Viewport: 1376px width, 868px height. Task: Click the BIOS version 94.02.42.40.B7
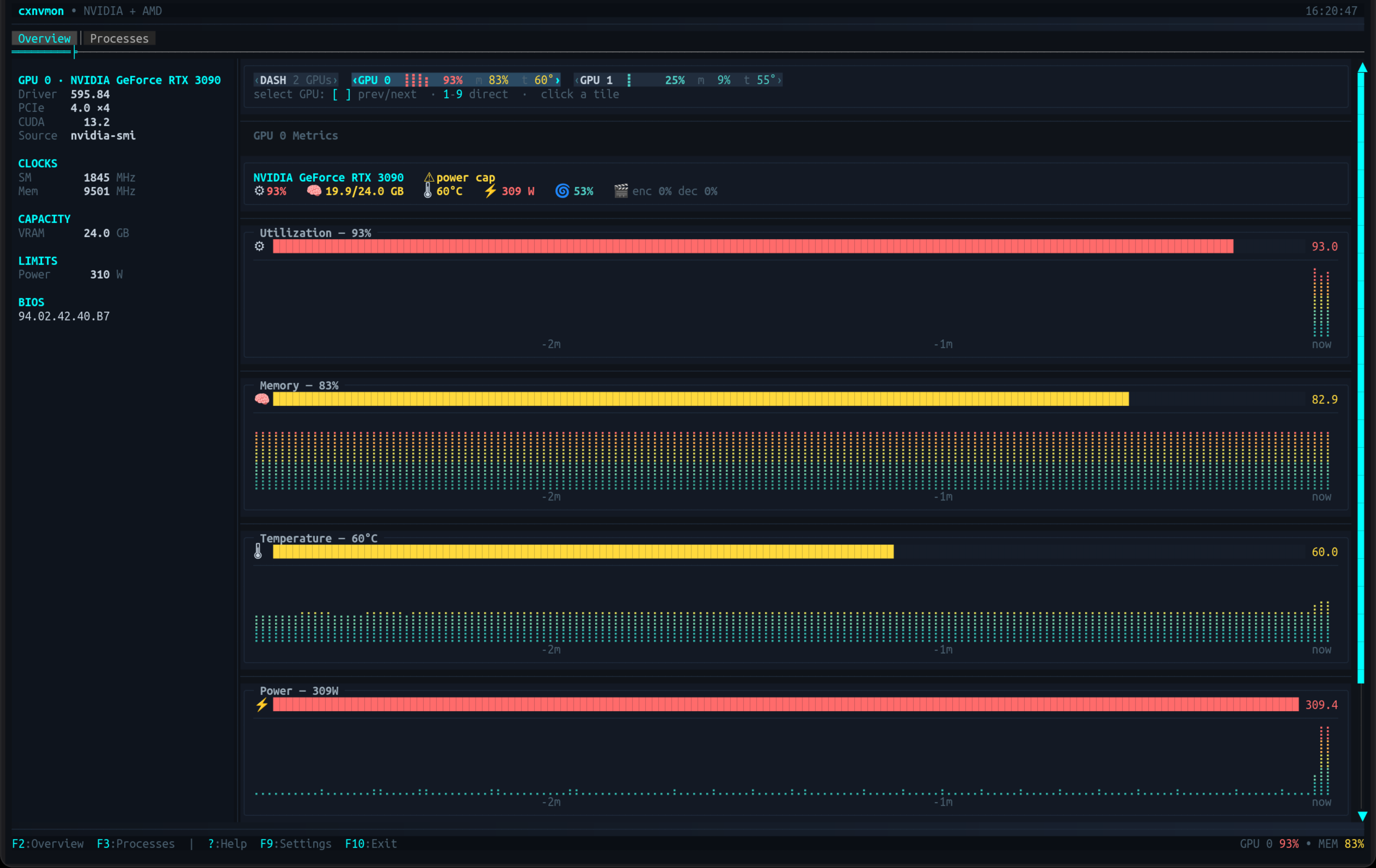(64, 316)
